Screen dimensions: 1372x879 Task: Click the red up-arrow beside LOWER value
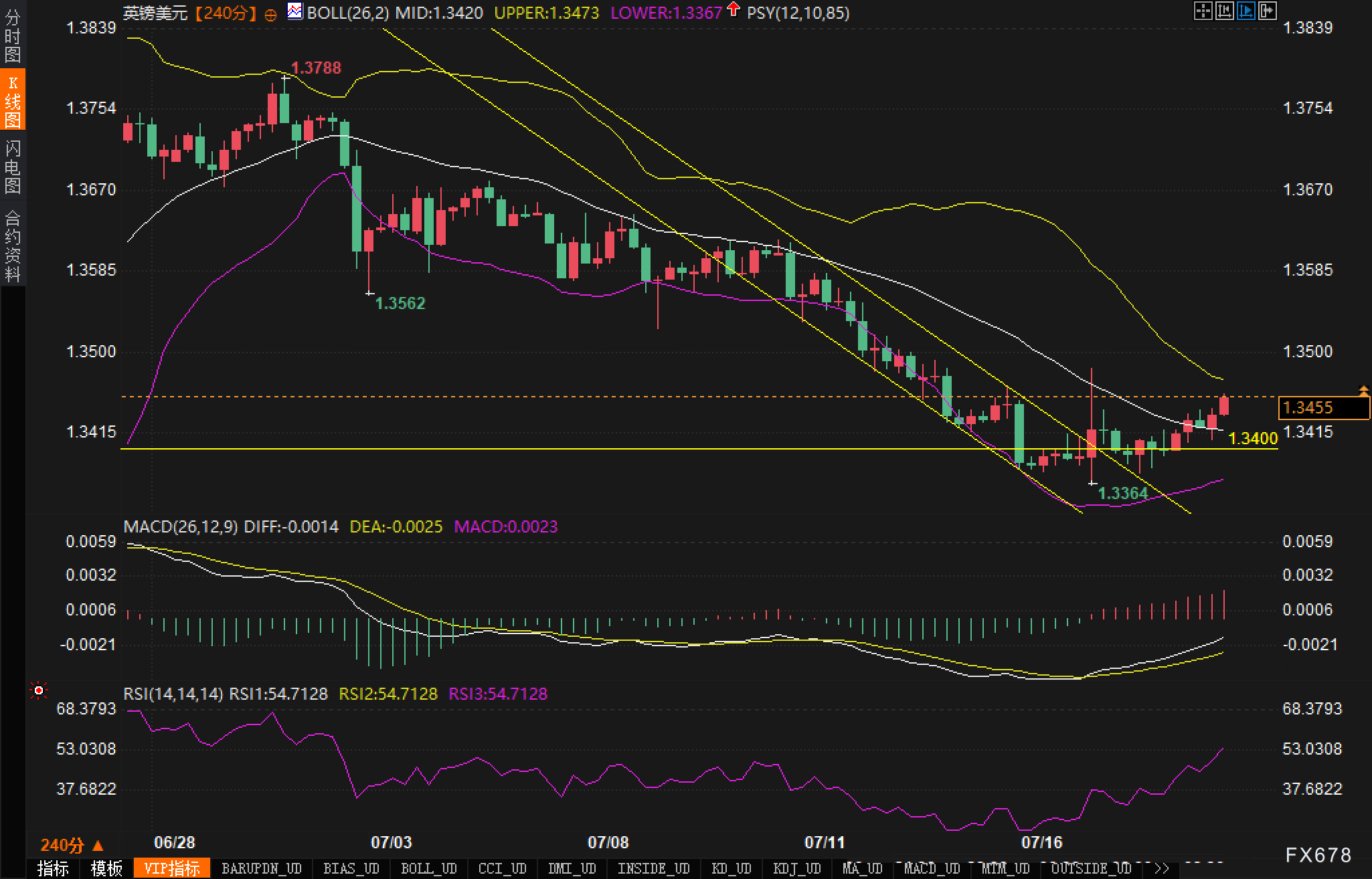tap(734, 9)
